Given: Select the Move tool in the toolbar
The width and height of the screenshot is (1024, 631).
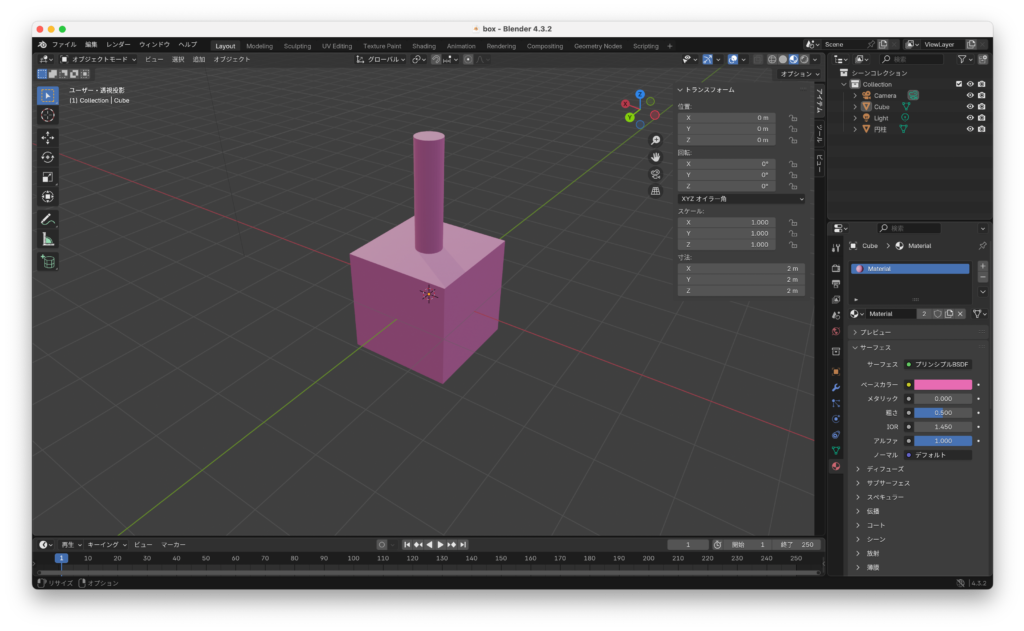Looking at the screenshot, I should coord(48,137).
